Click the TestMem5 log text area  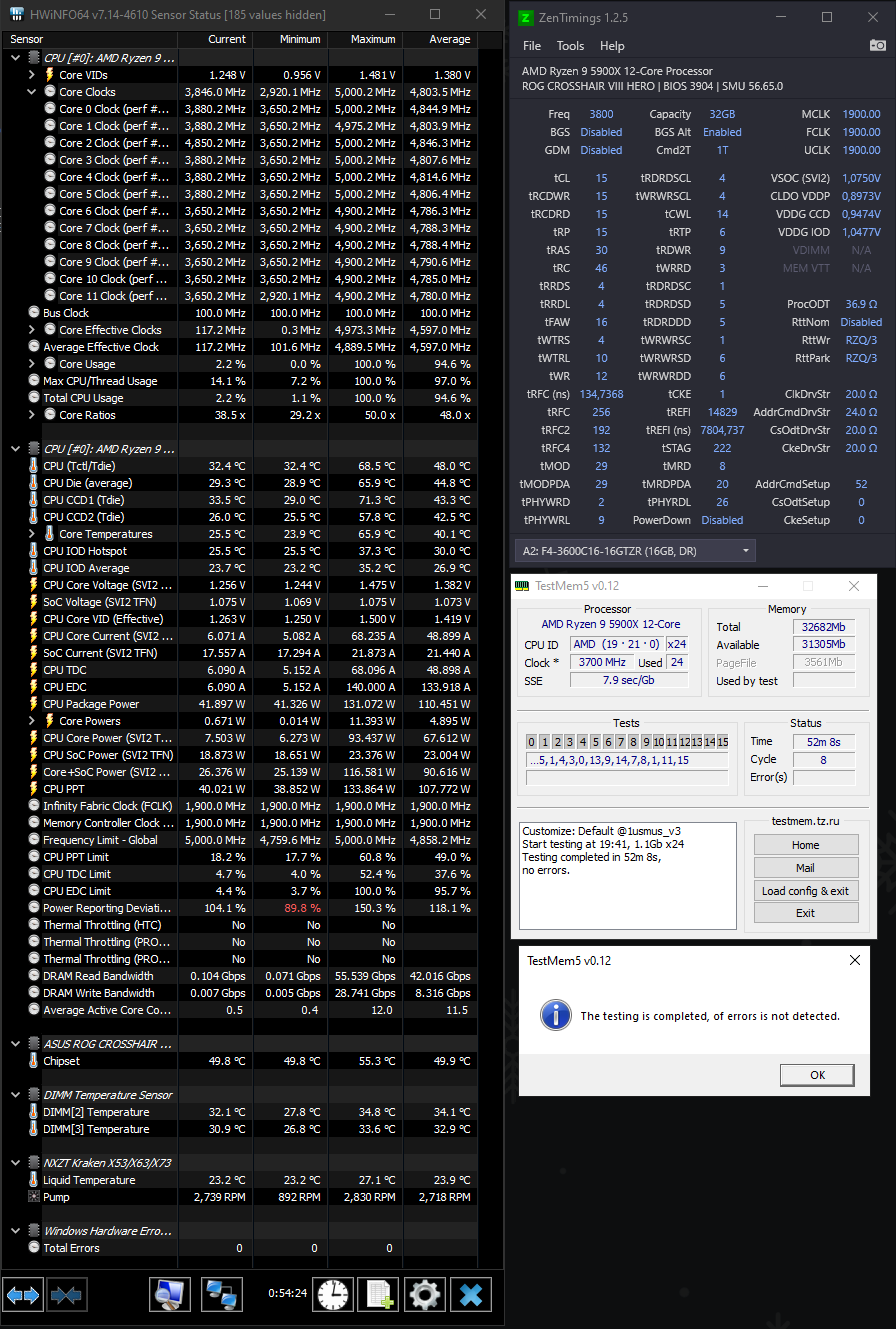(x=628, y=876)
